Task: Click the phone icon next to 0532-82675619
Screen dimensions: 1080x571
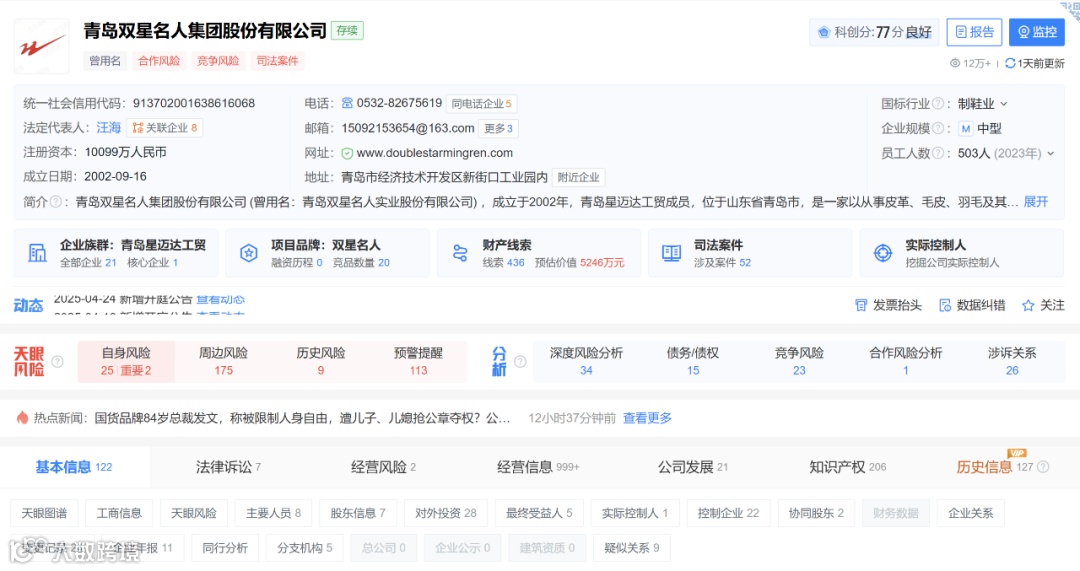Action: [347, 103]
